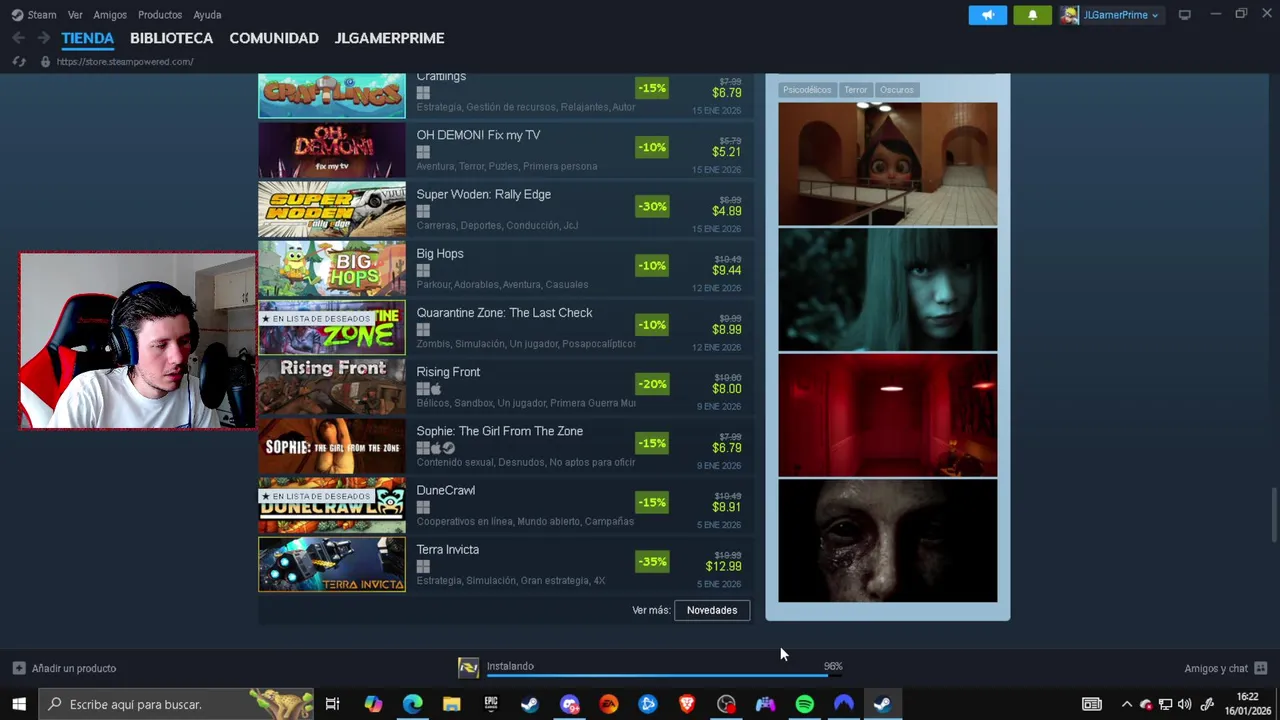Open Brave browser from taskbar
Image resolution: width=1280 pixels, height=720 pixels.
(x=687, y=704)
